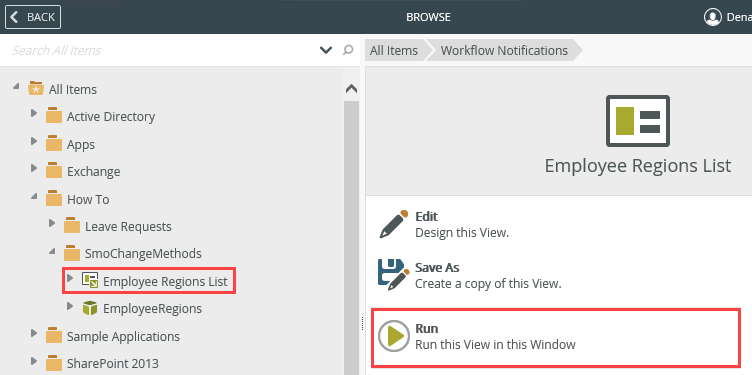The height and width of the screenshot is (375, 752).
Task: Click the How To folder icon
Action: click(54, 199)
